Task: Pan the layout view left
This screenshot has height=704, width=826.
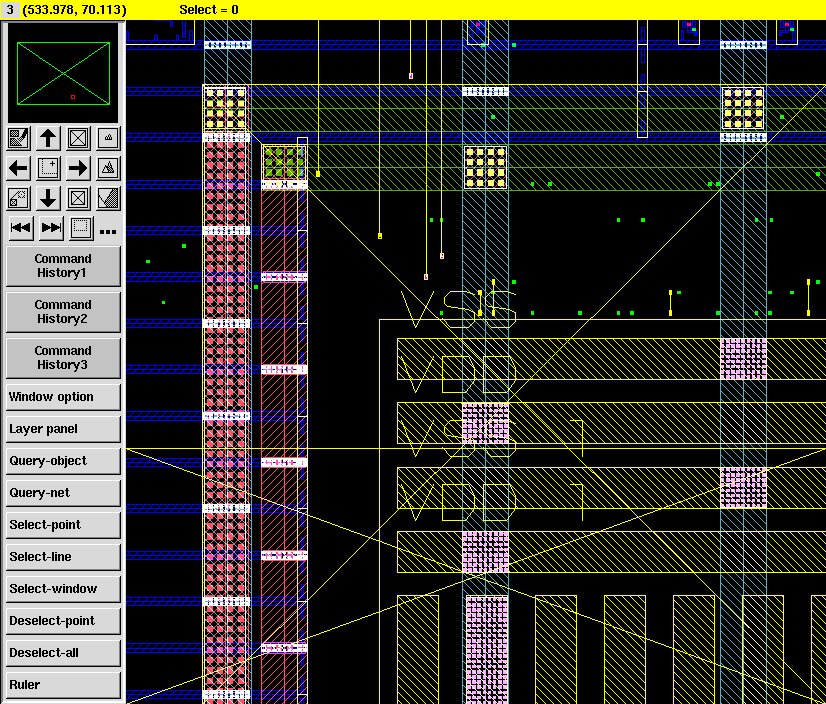Action: coord(19,168)
